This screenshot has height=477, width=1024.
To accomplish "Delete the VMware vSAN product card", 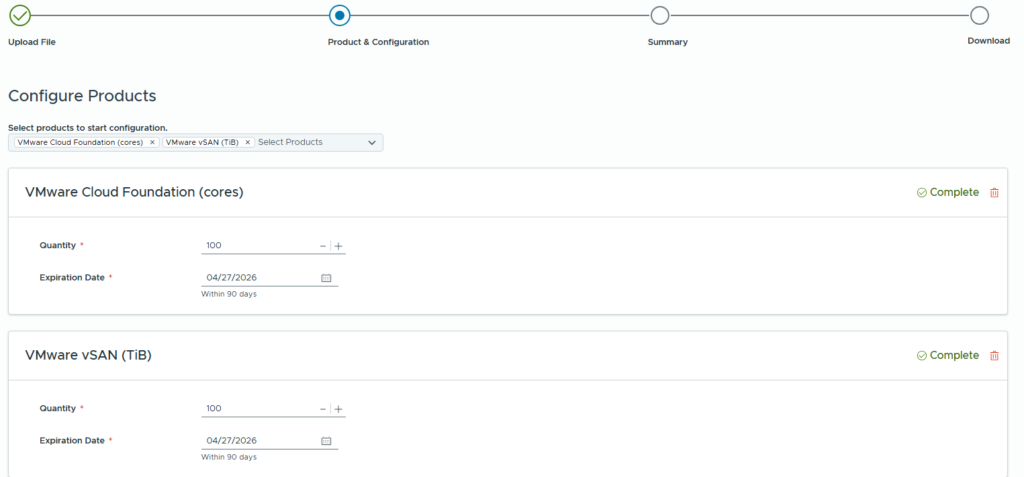I will 993,356.
